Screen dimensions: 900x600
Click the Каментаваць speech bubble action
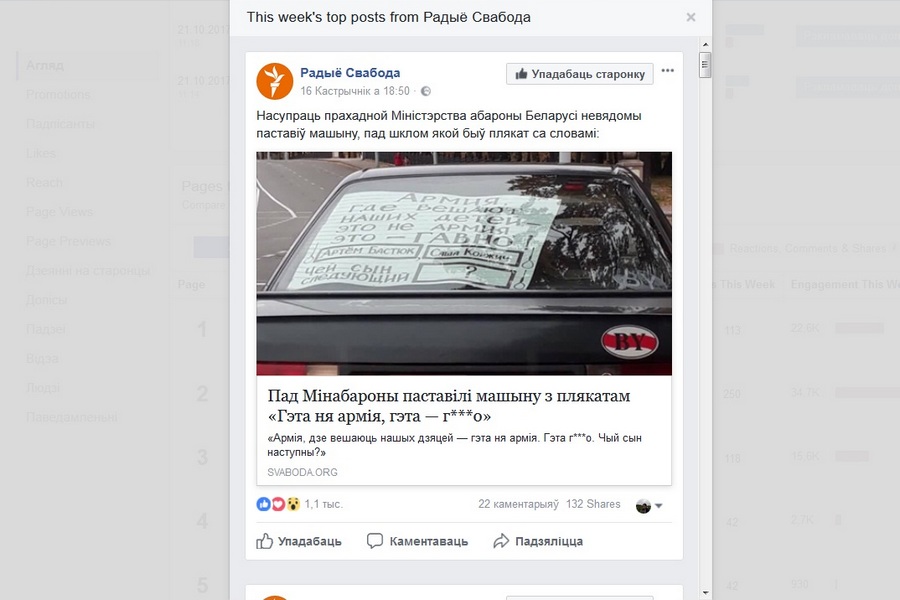click(x=417, y=541)
